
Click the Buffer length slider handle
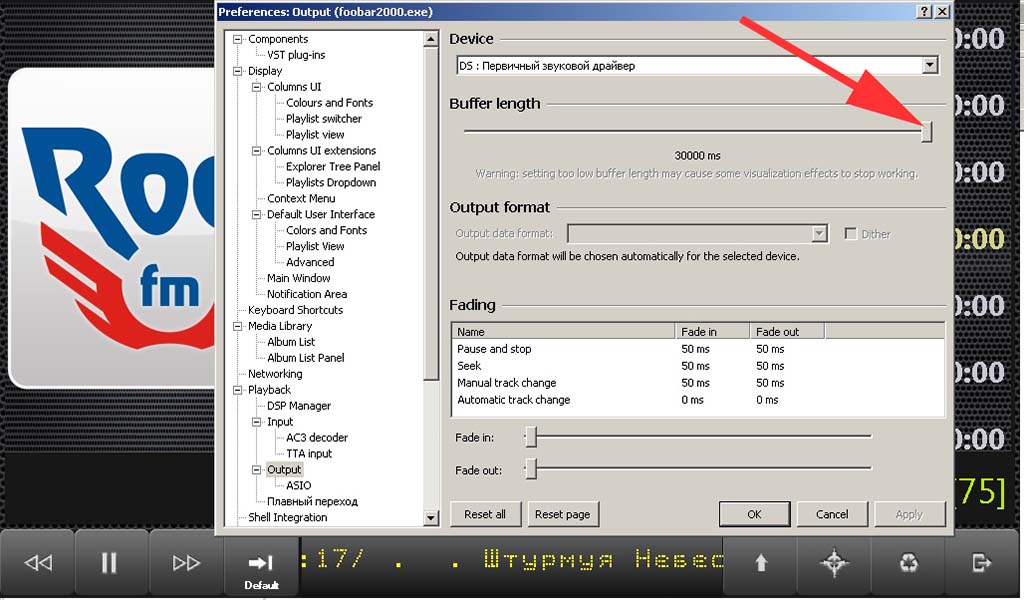tap(926, 132)
